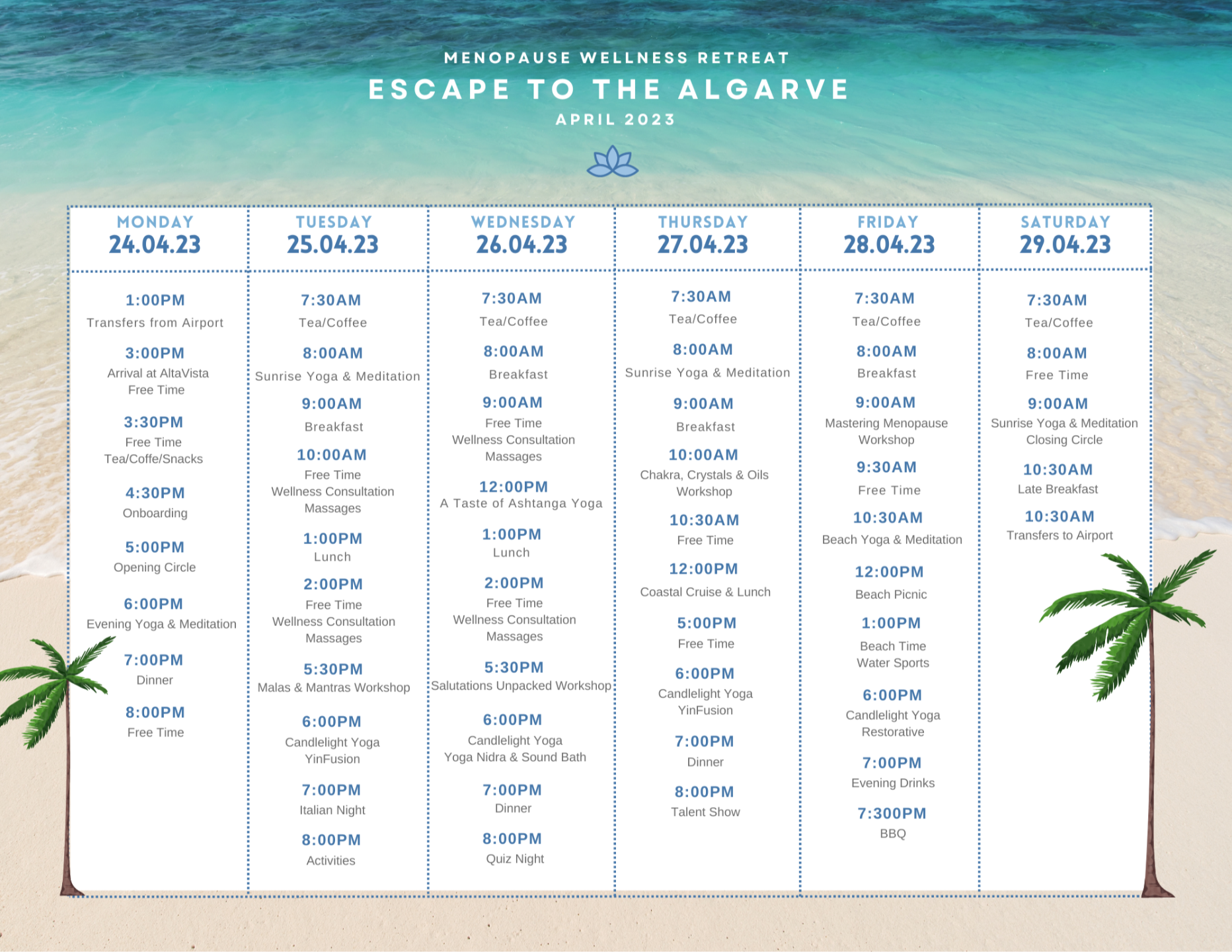Select the Saturday 29.04.23 column header
The width and height of the screenshot is (1232, 952).
pos(1065,236)
